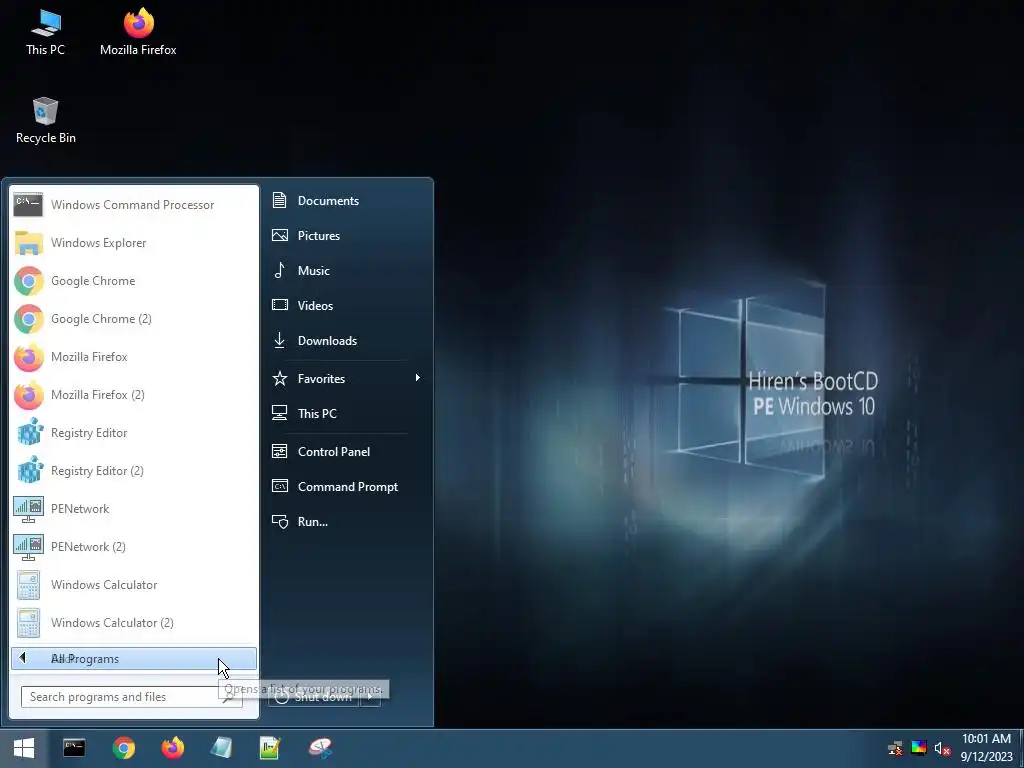Open the This PC desktop icon

(46, 32)
